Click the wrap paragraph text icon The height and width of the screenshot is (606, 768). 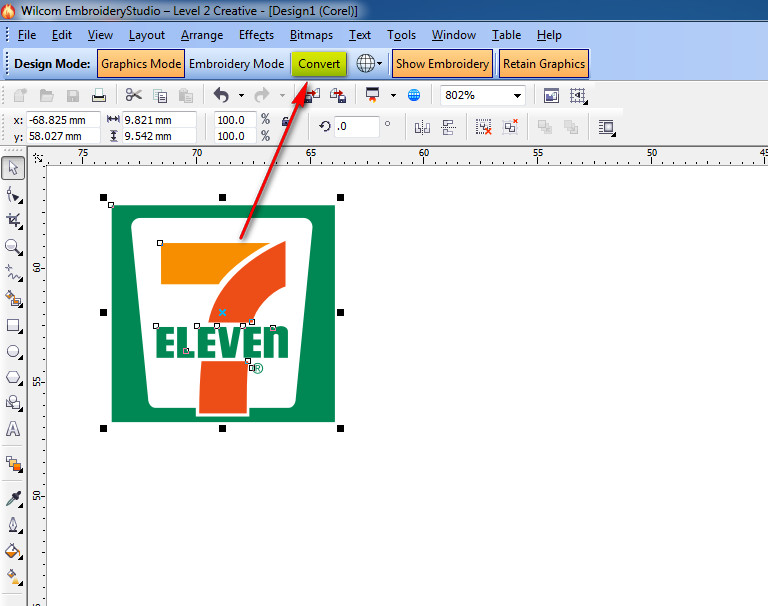tap(607, 127)
